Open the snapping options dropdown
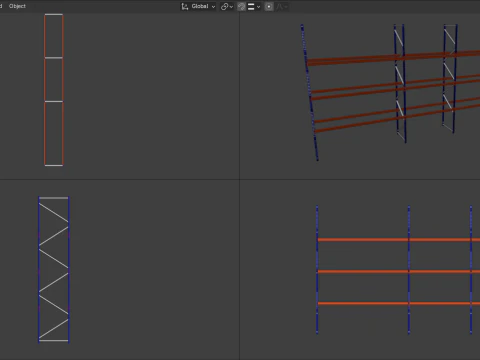Screen dimensions: 480x360 pyautogui.click(x=254, y=6)
